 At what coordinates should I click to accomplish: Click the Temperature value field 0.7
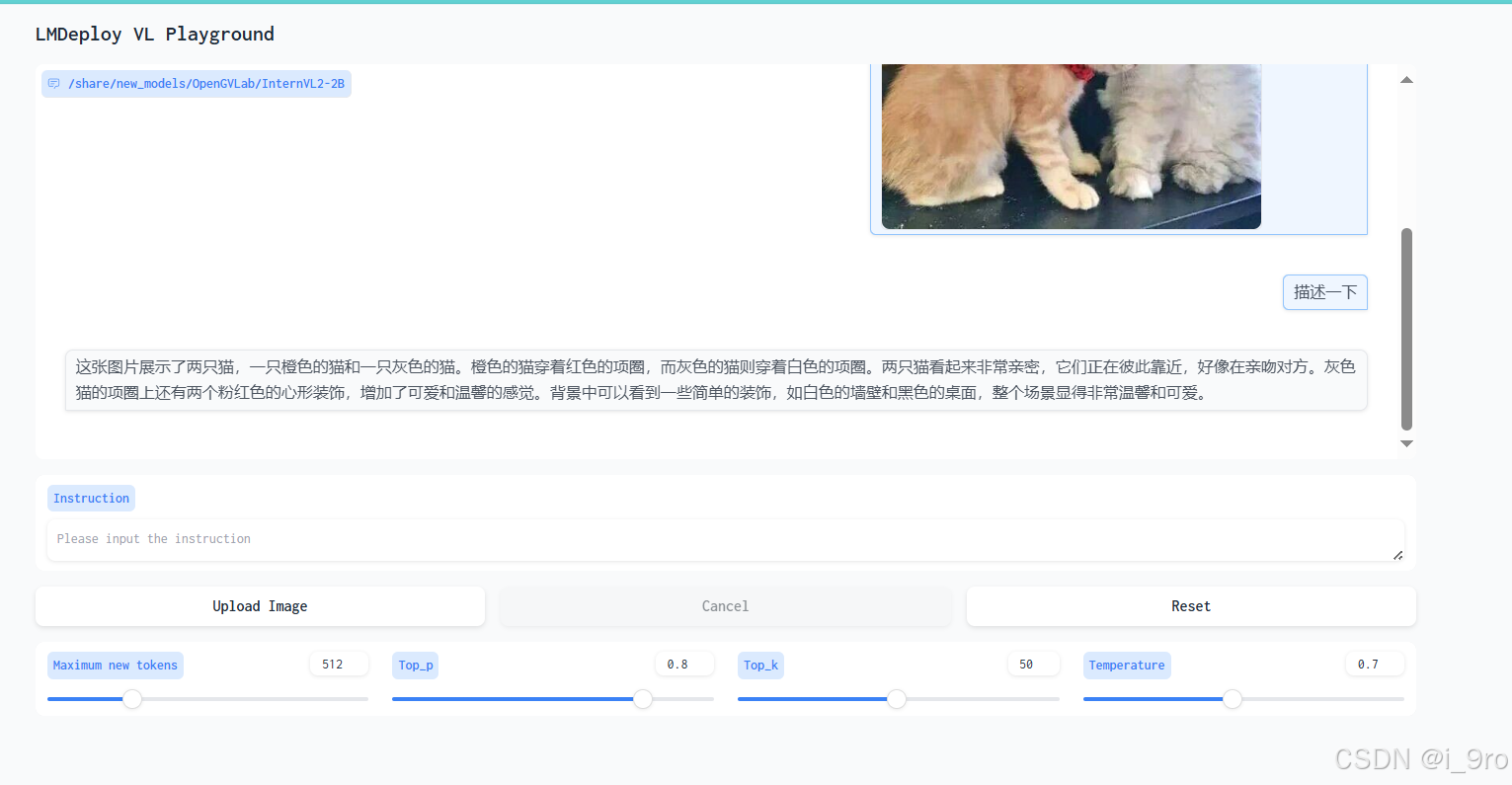pos(1375,665)
